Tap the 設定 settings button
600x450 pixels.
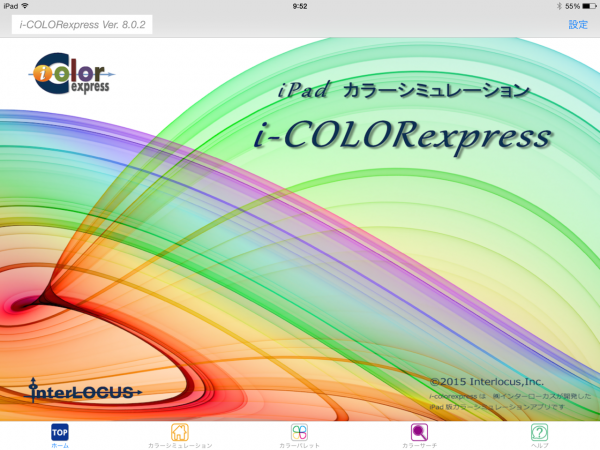point(578,25)
